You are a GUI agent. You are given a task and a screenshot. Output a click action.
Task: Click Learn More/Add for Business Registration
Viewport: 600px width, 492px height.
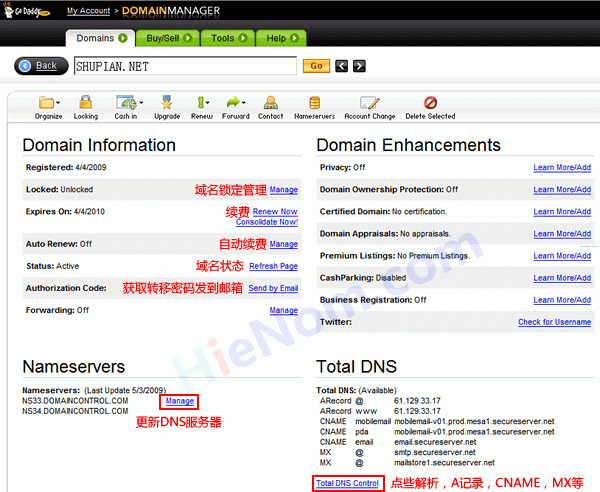(x=562, y=300)
